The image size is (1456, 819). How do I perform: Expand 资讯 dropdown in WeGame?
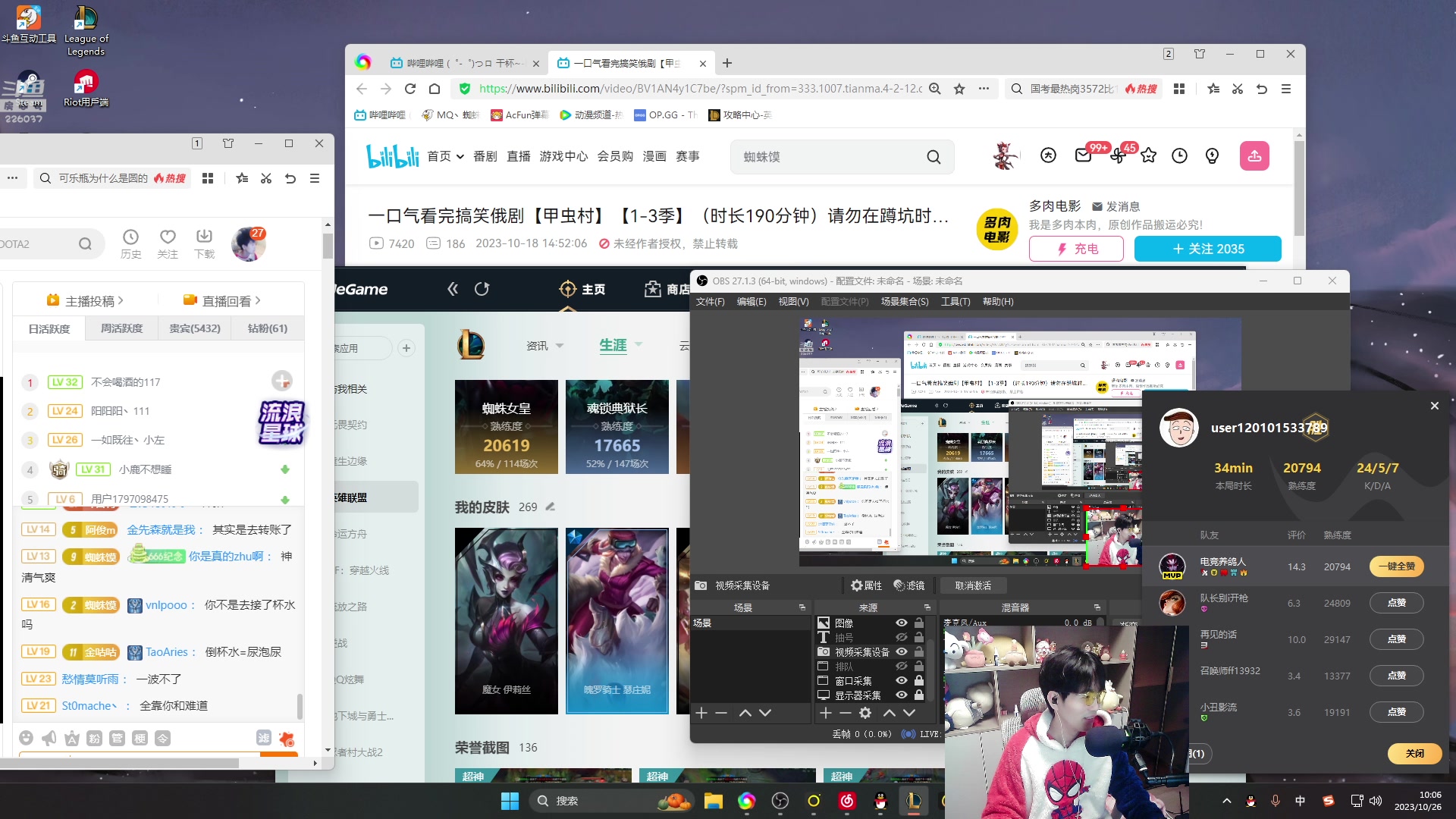click(560, 346)
